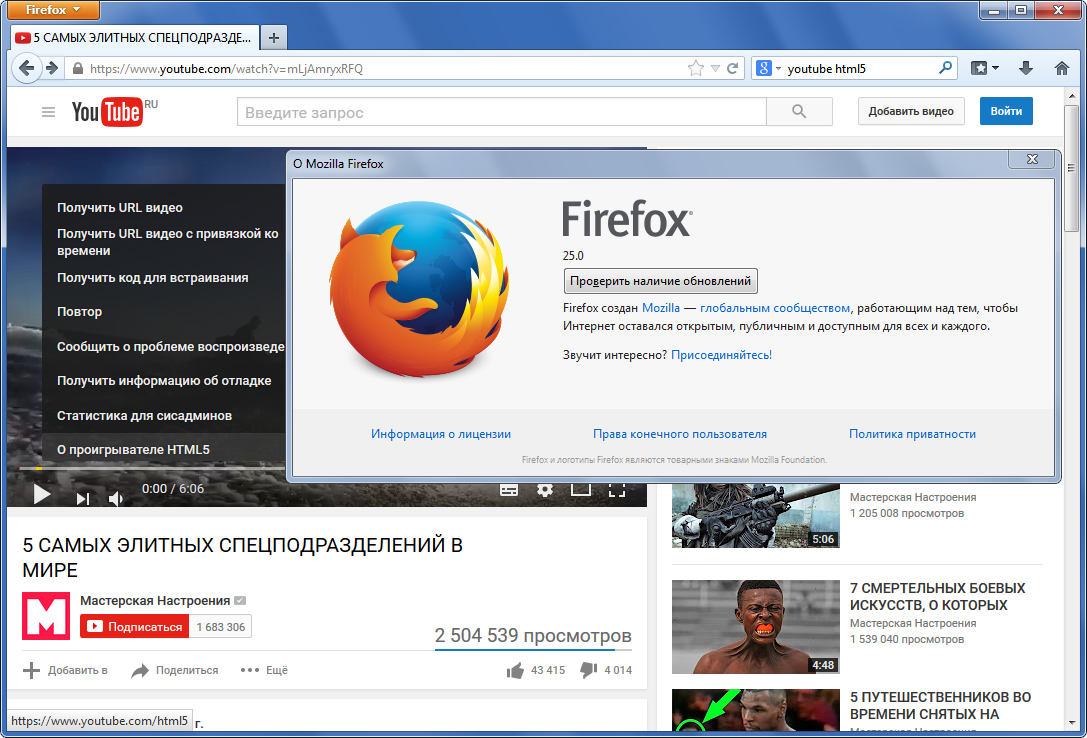This screenshot has width=1087, height=738.
Task: Bookmark this page with the star icon
Action: [695, 68]
